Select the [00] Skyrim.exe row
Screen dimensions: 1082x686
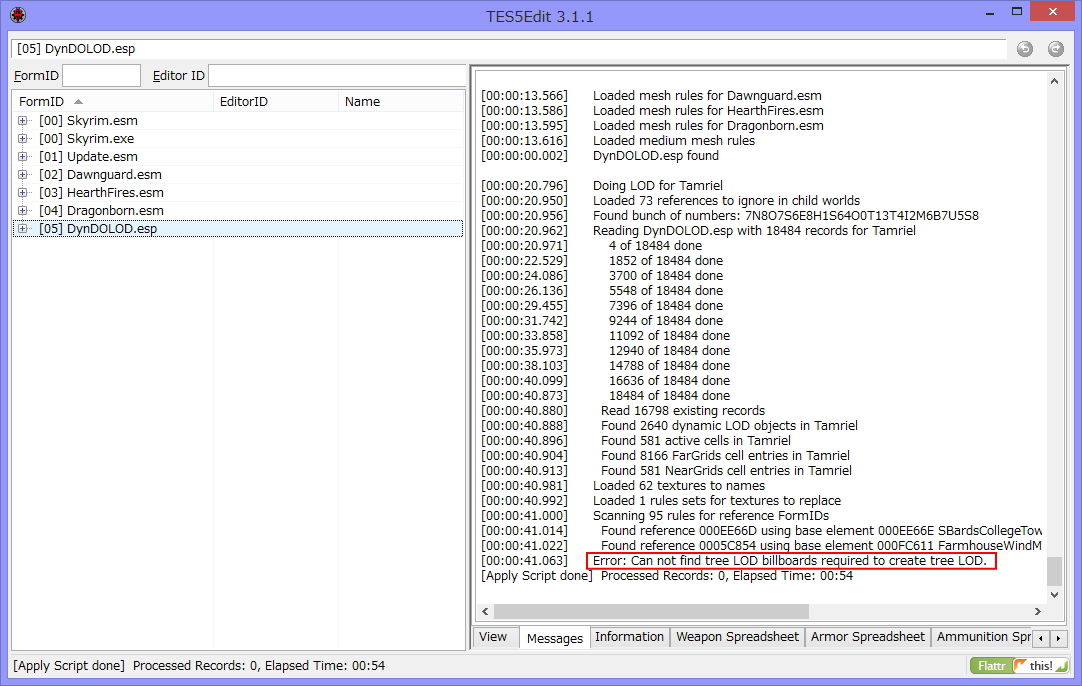(238, 139)
